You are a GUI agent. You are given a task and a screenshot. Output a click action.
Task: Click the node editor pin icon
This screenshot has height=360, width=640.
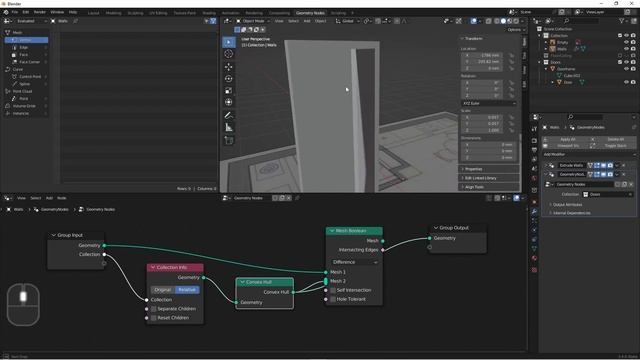[297, 198]
